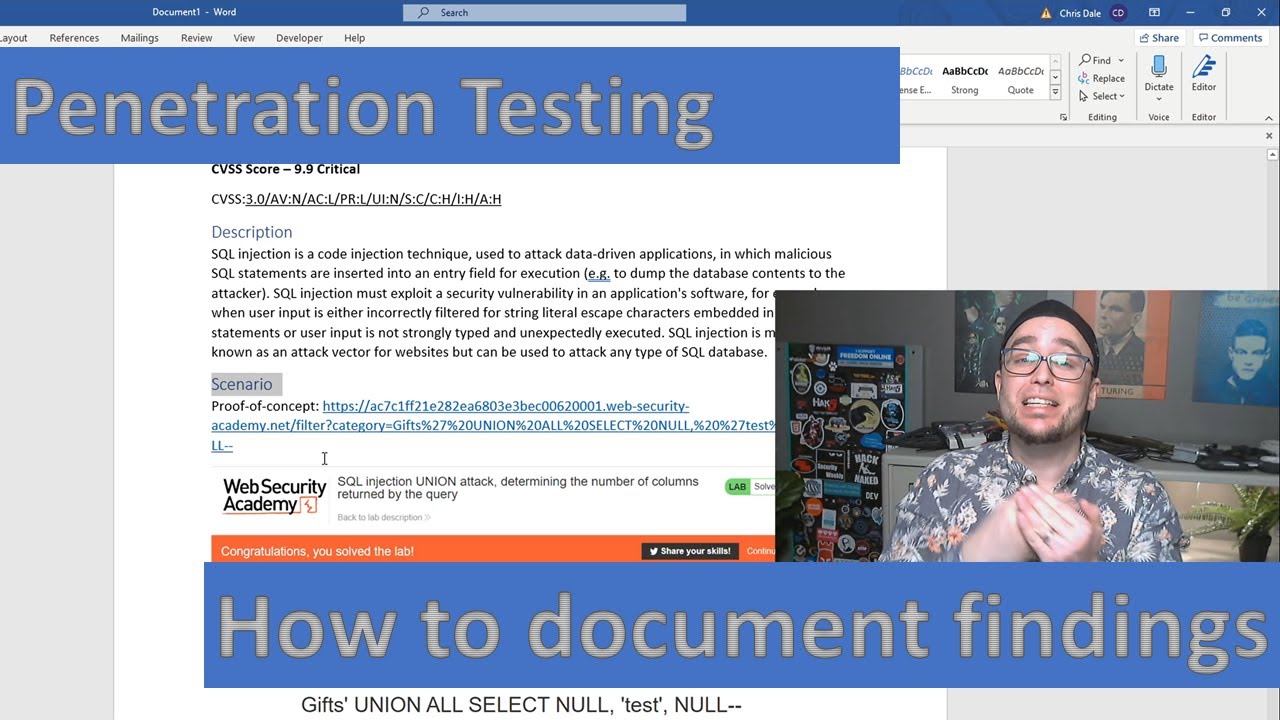The height and width of the screenshot is (720, 1280).
Task: Click the Scenario heading
Action: (241, 384)
